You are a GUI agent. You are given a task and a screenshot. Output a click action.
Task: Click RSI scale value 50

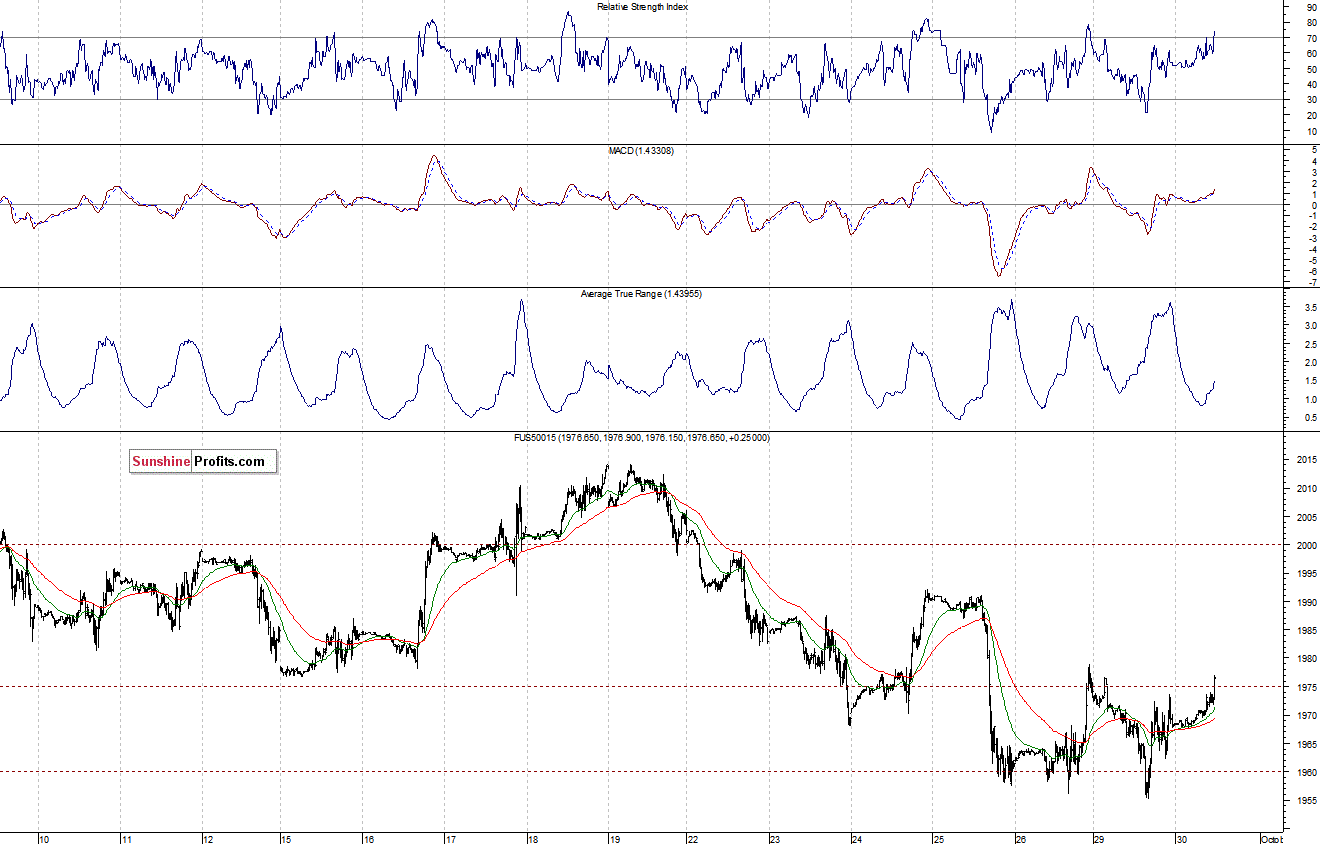1310,69
